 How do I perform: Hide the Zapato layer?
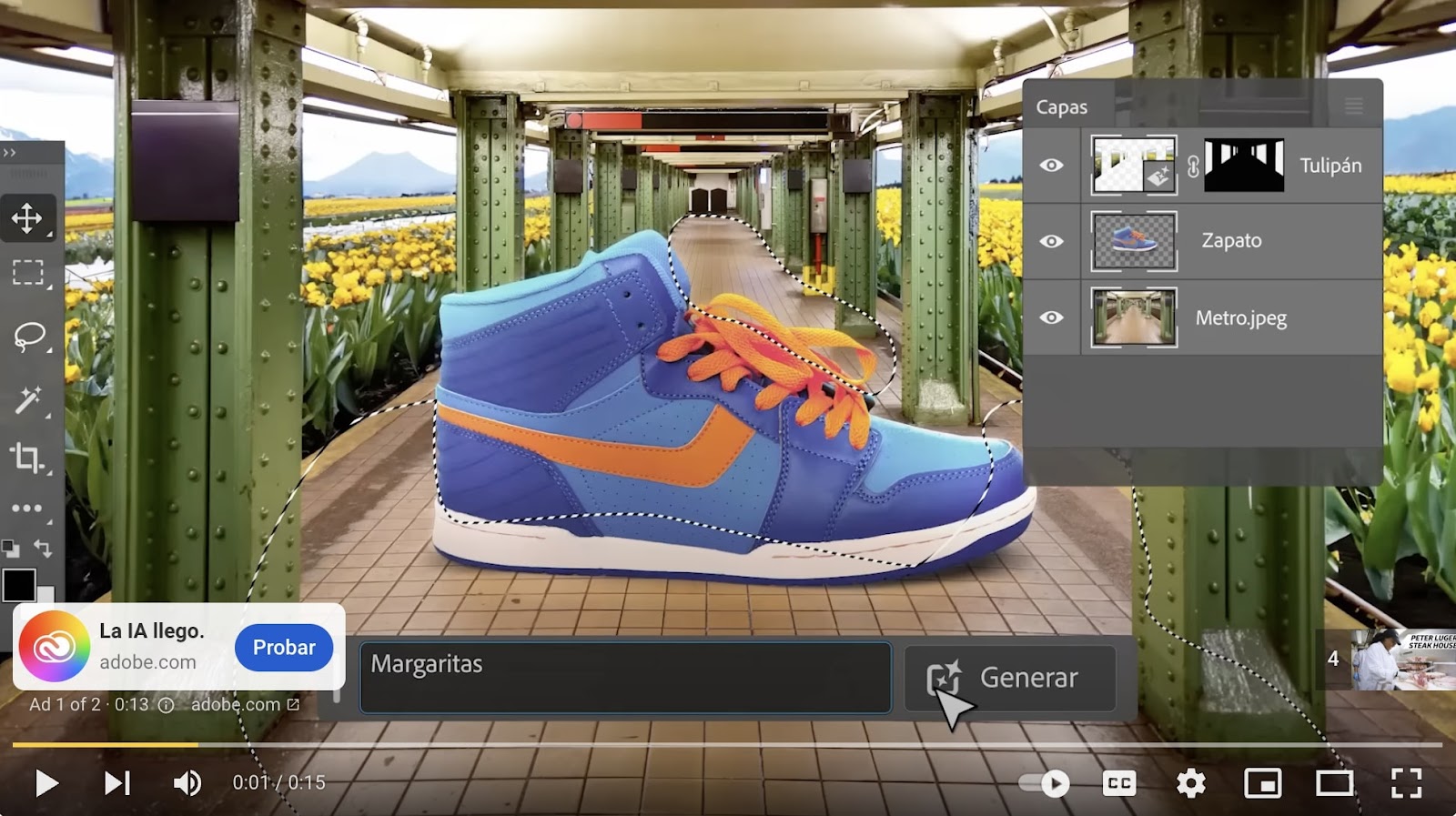(1051, 241)
